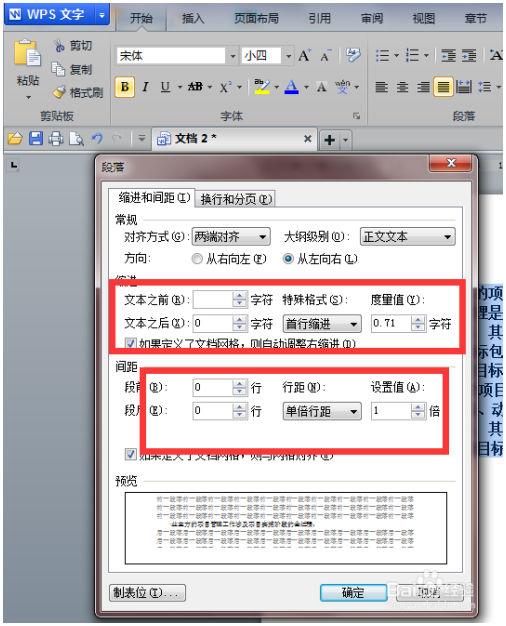Select the Format Painter tool
Screen dimensions: 506x626
(x=79, y=93)
